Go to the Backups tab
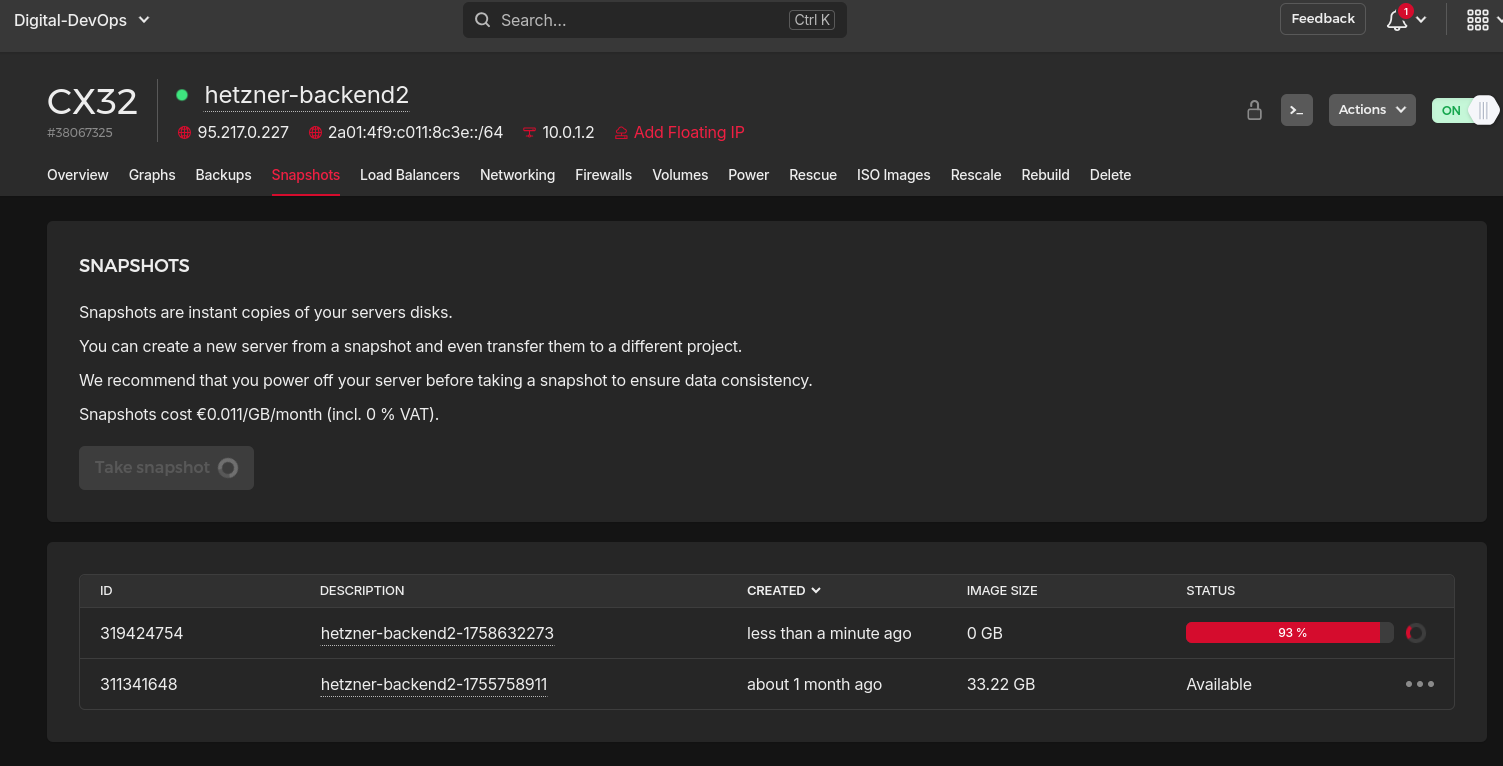The height and width of the screenshot is (766, 1503). pos(224,175)
